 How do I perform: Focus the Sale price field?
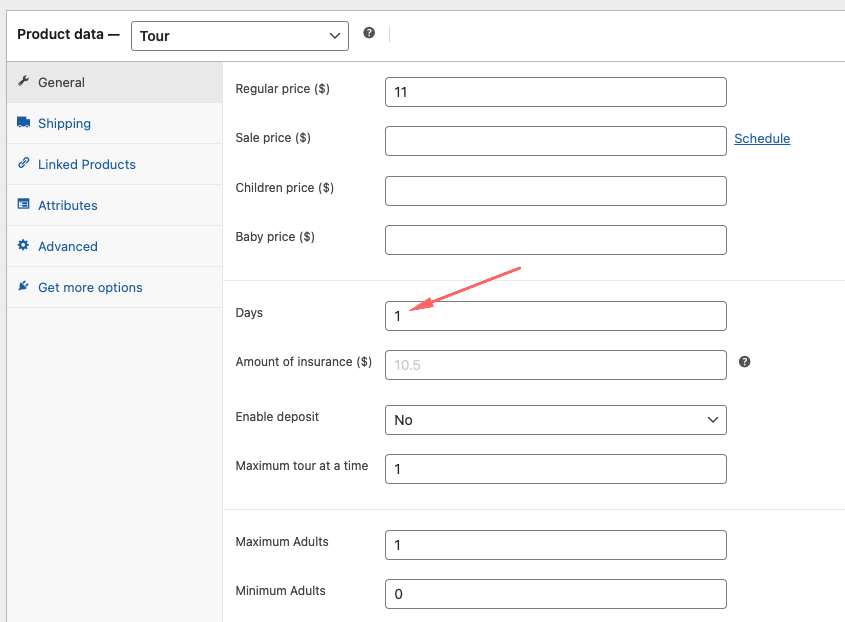coord(556,141)
